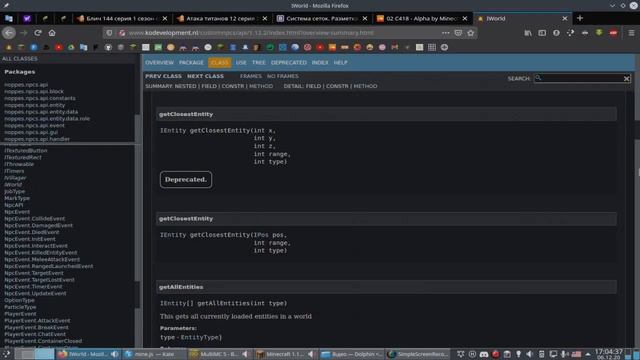Open NpcEvent.CollideEvent class
This screenshot has height=360, width=640.
(x=35, y=218)
